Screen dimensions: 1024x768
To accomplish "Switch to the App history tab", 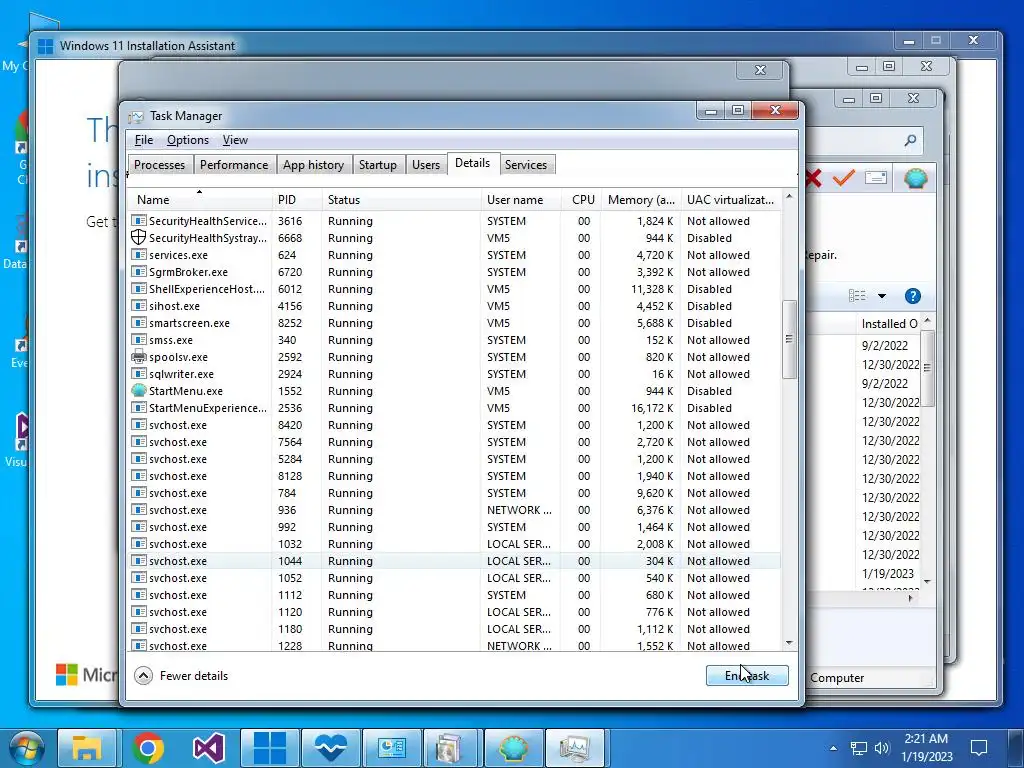I will tap(313, 165).
